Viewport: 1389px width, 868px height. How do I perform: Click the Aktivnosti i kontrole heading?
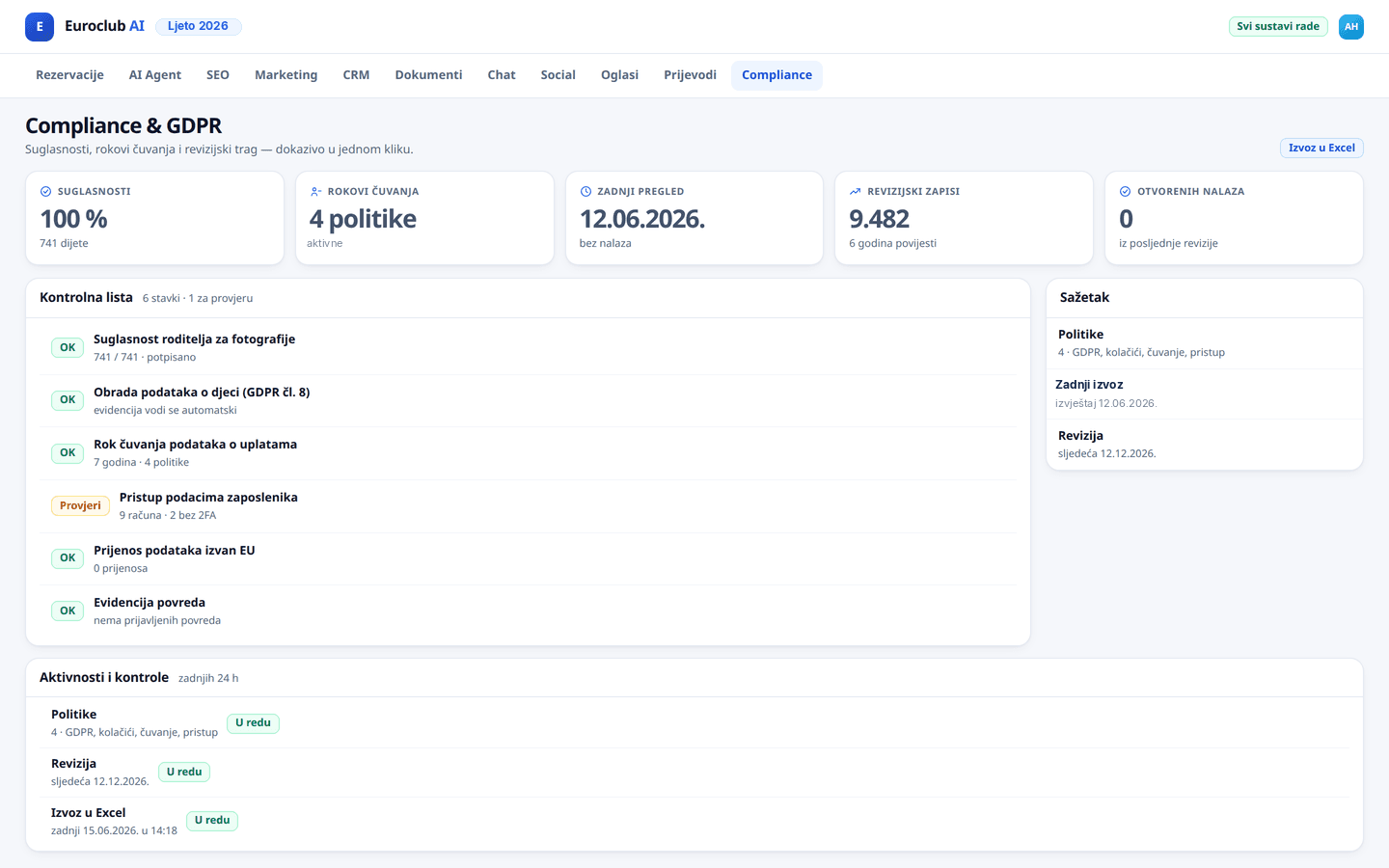pyautogui.click(x=104, y=678)
